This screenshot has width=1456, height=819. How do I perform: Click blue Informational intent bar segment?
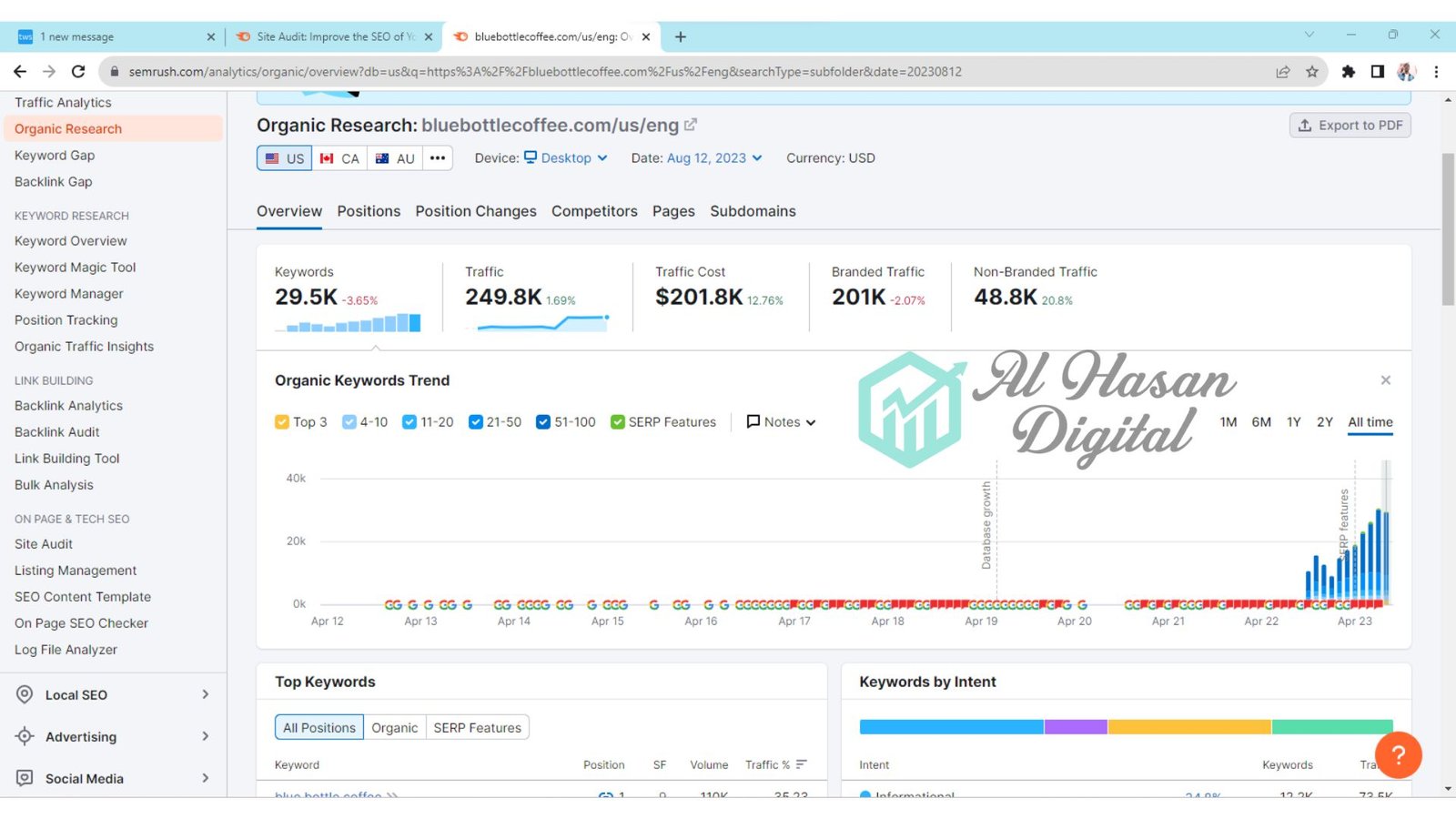pyautogui.click(x=952, y=727)
